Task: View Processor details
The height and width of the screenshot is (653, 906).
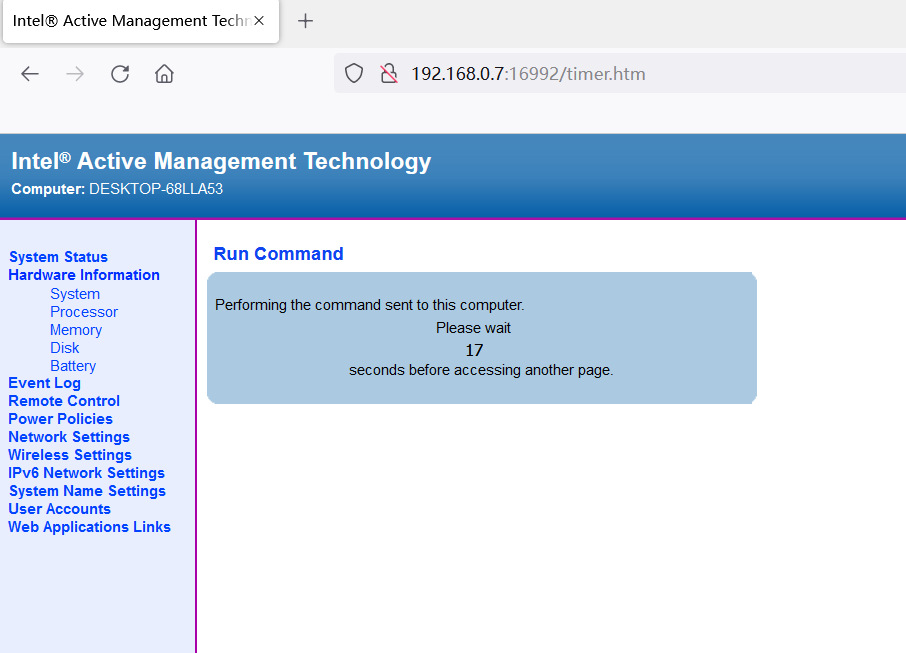Action: 84,311
